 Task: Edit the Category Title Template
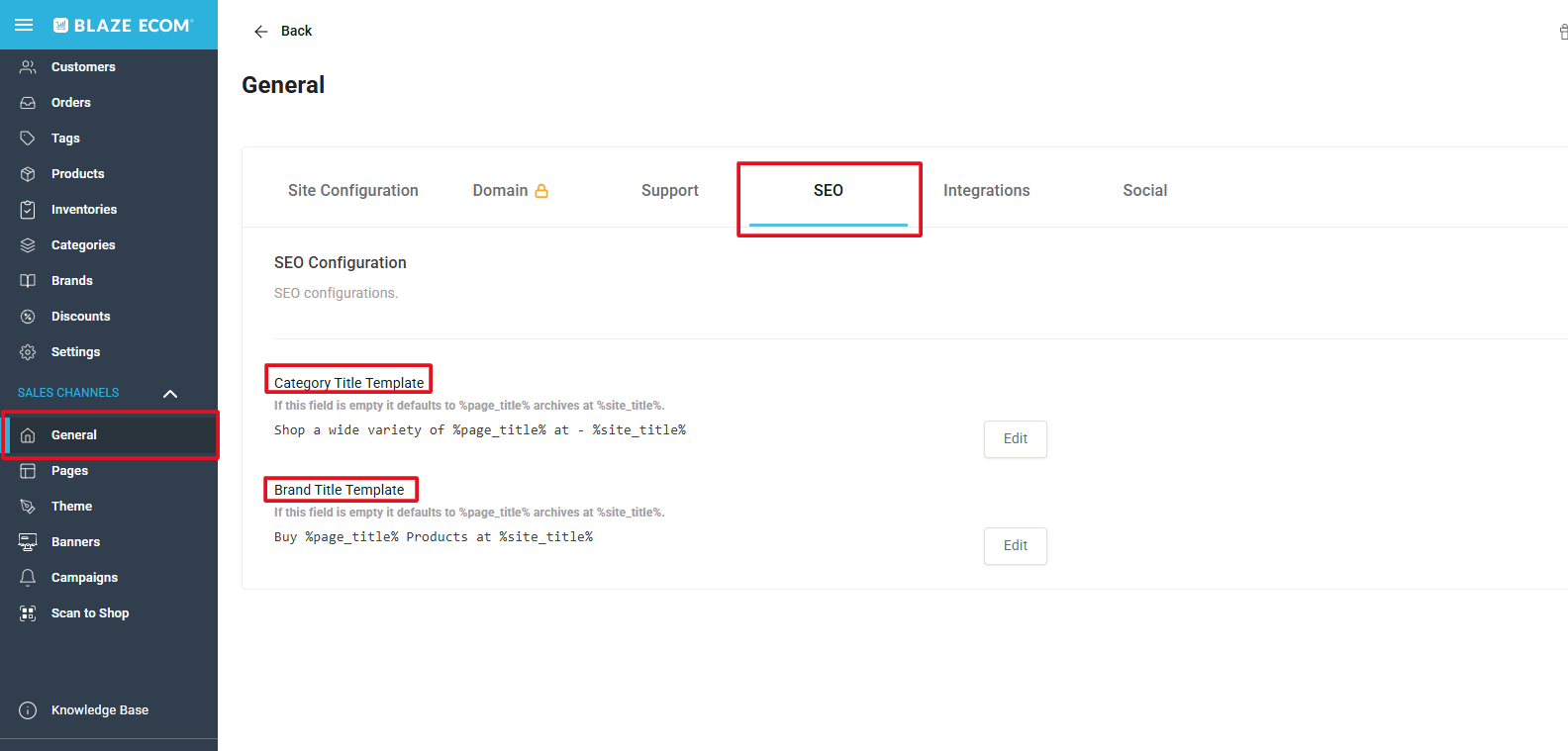pos(1016,439)
